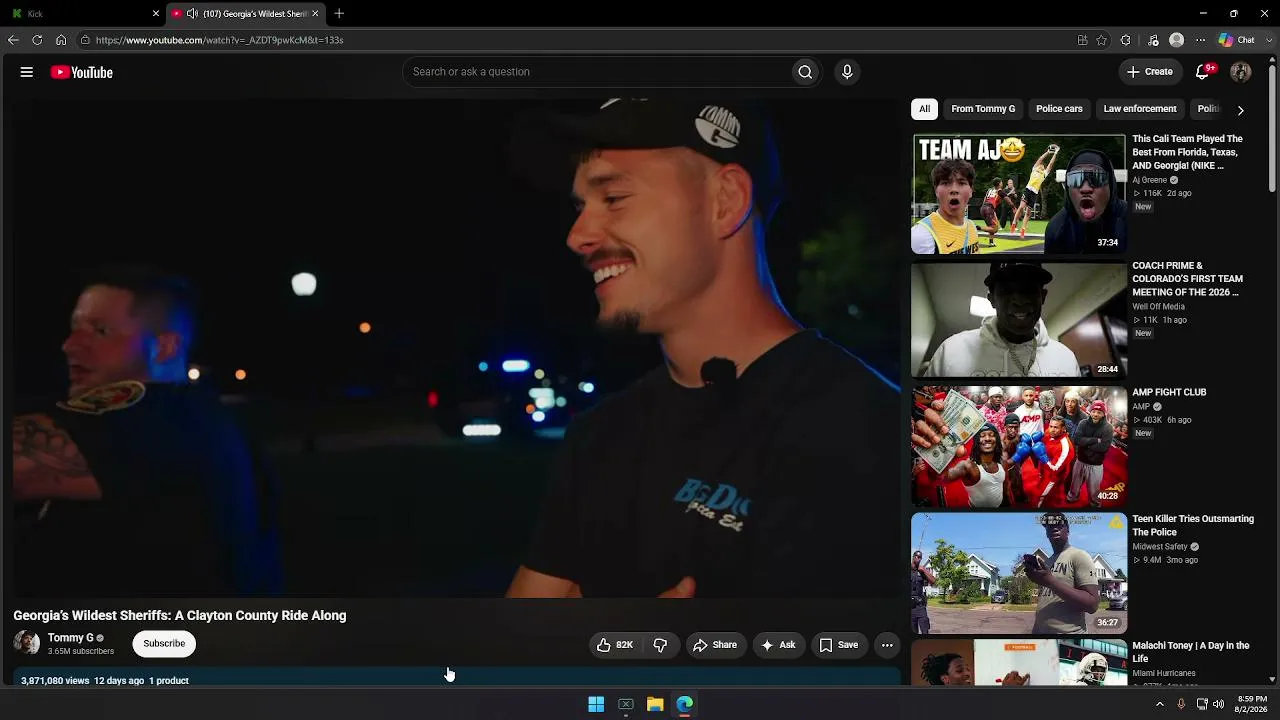Filter recommendations by From Tommy G
The width and height of the screenshot is (1280, 720).
(983, 109)
